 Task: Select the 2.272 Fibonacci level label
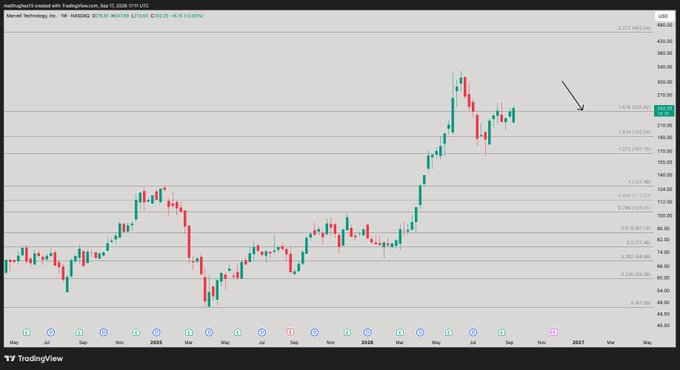(x=634, y=28)
